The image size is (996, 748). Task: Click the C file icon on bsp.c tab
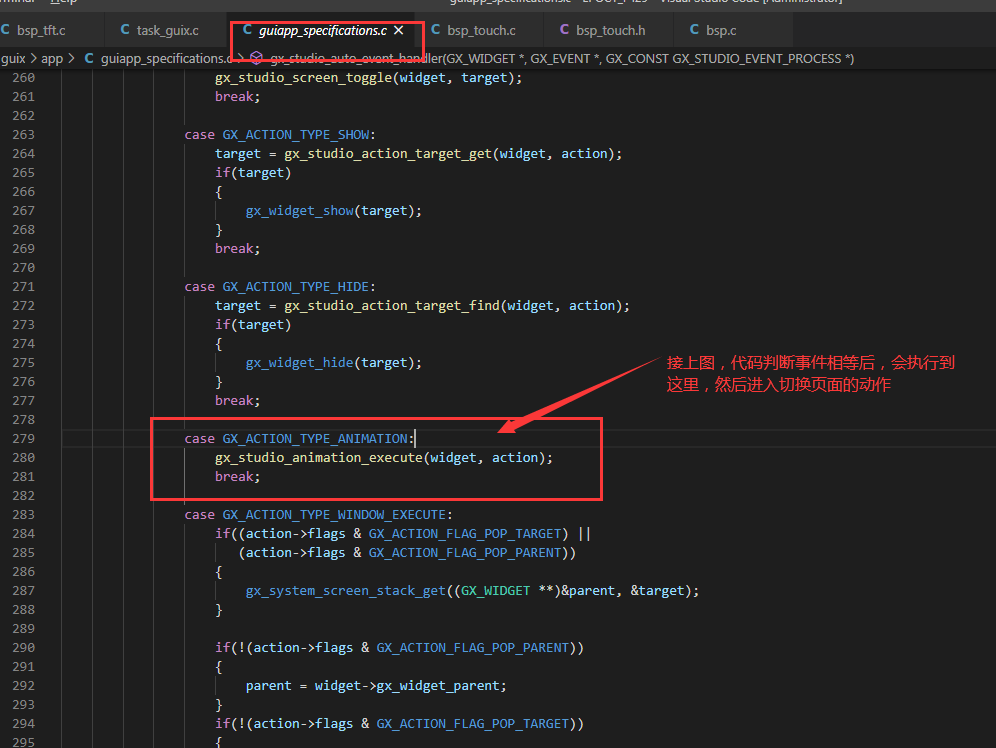[x=694, y=30]
